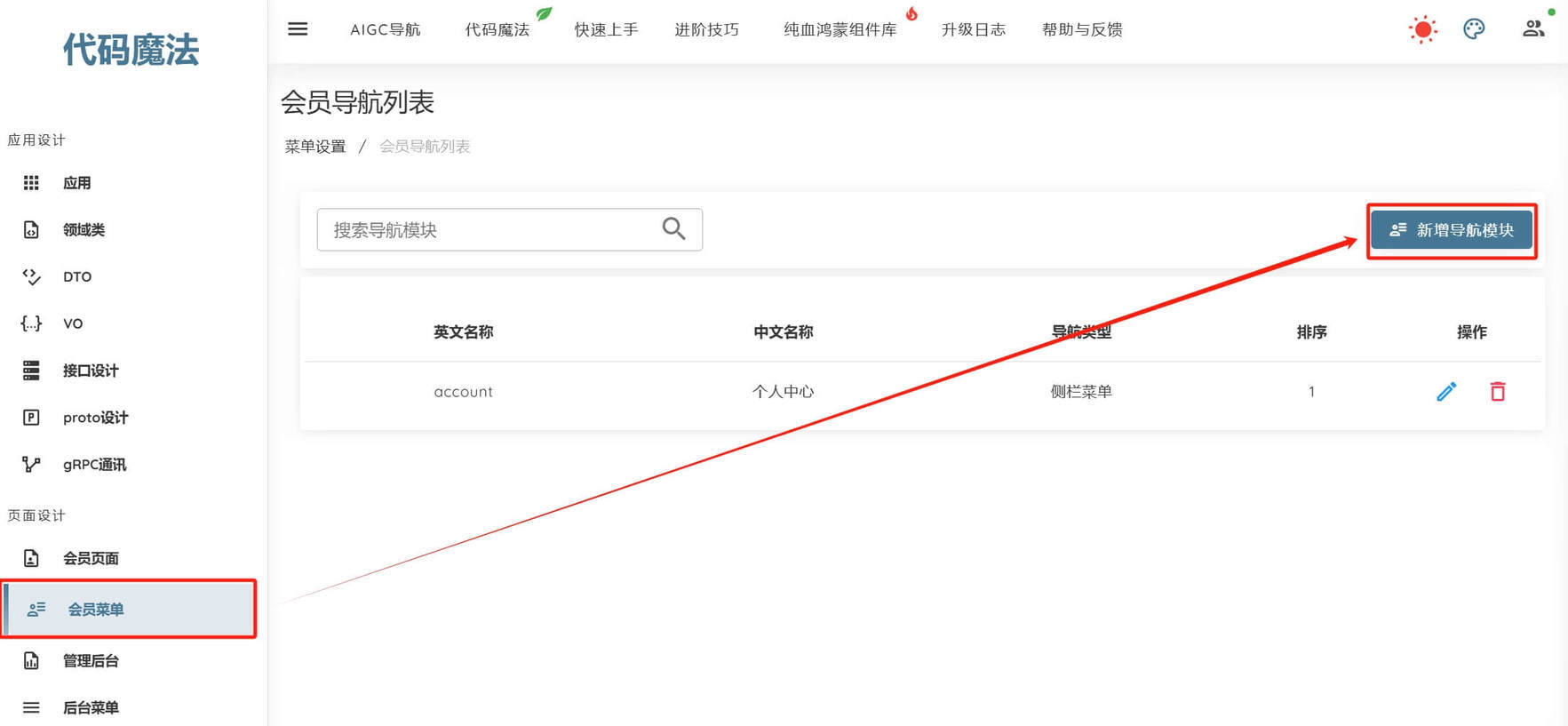Open 升级日志 in the top navigation
This screenshot has height=726, width=1568.
point(974,29)
